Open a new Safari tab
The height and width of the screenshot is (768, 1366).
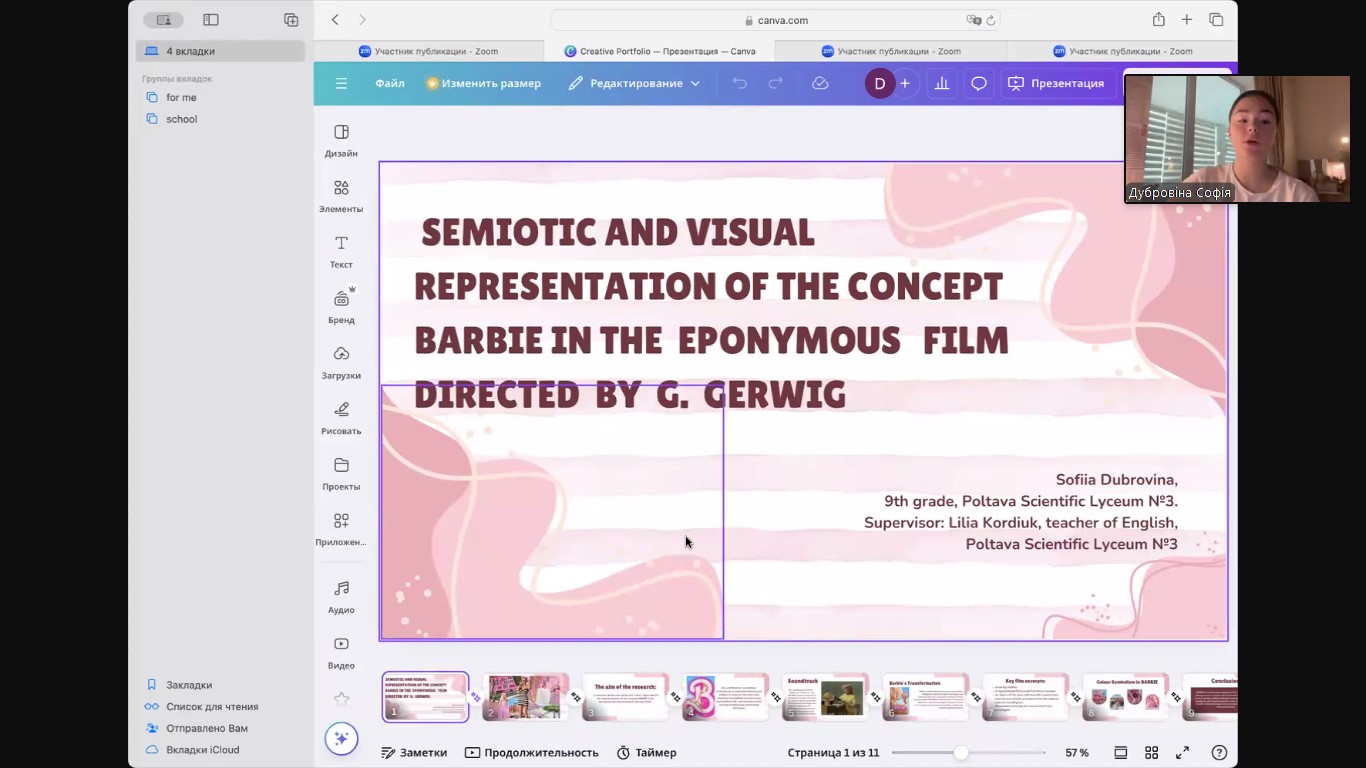click(1187, 20)
